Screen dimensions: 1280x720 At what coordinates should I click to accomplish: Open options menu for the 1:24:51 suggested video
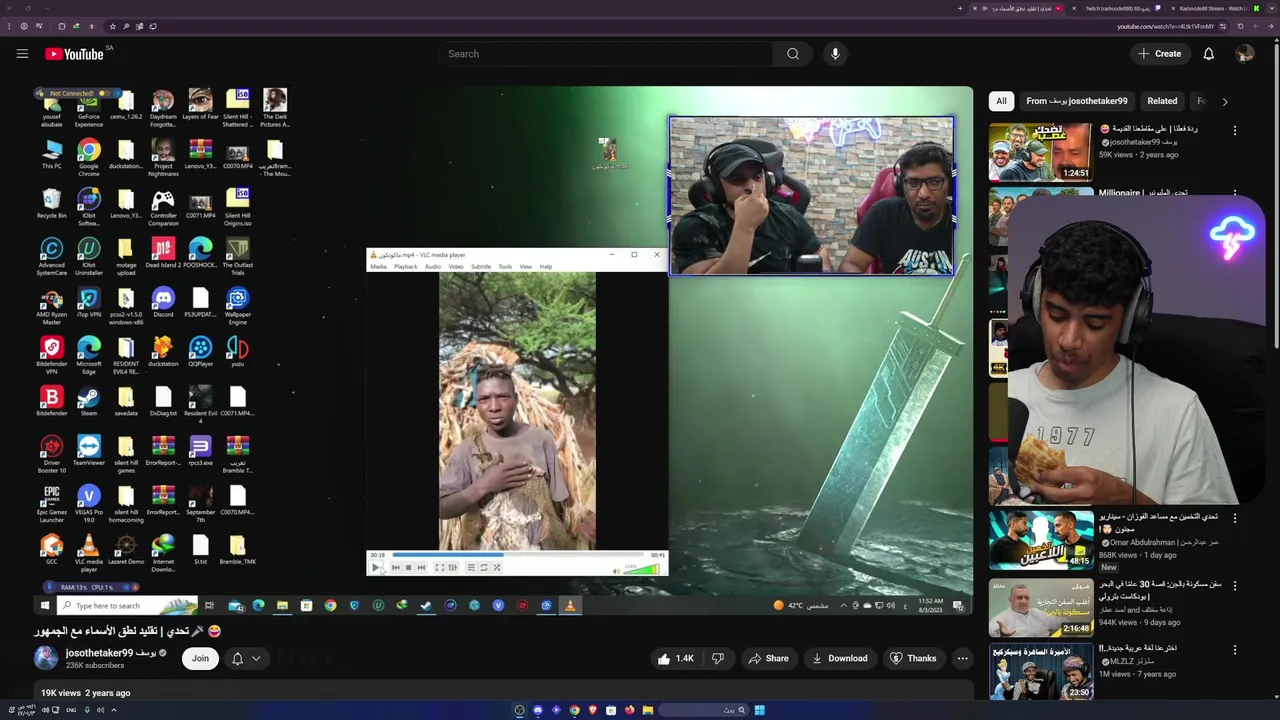[x=1235, y=131]
